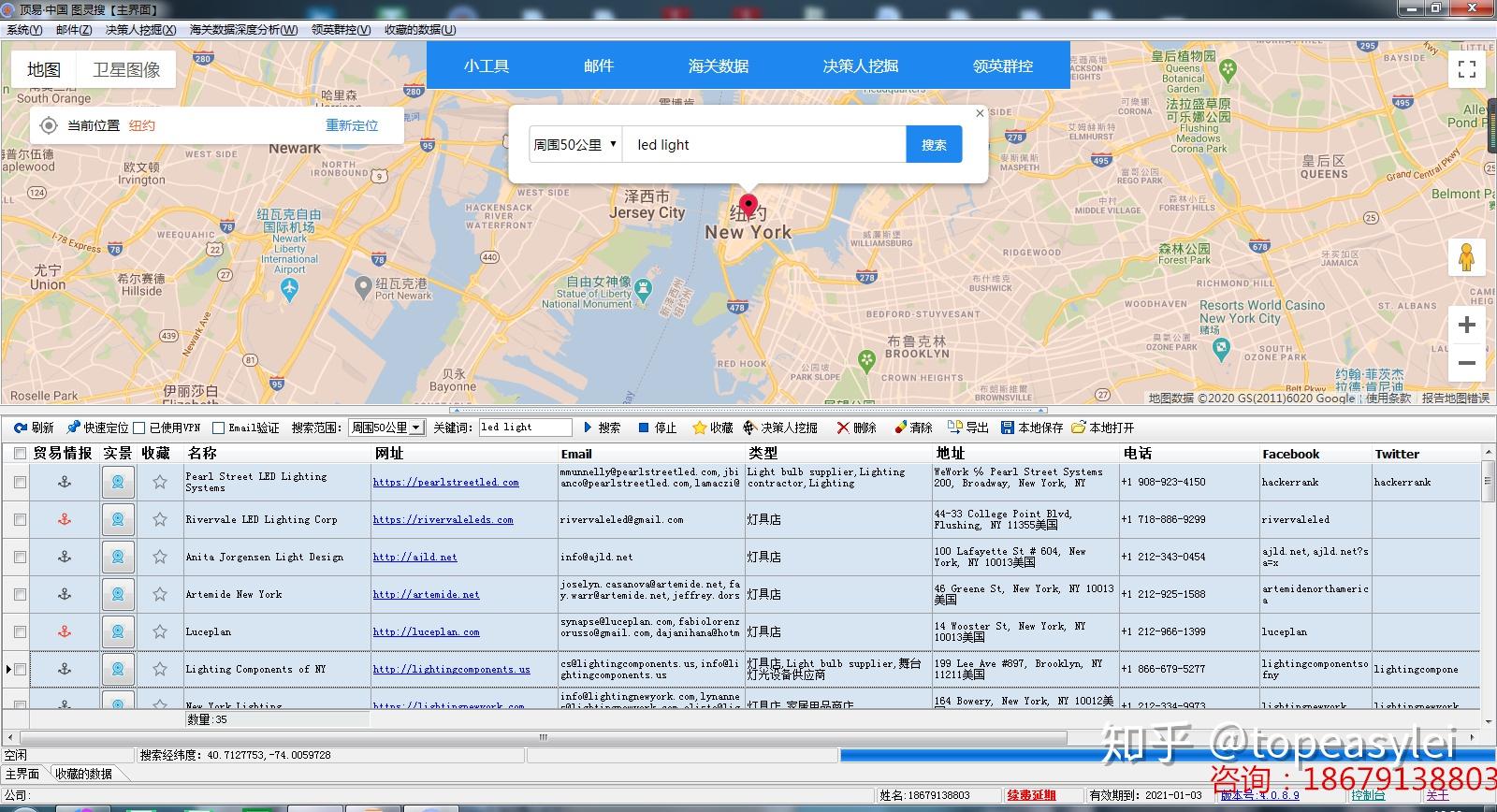This screenshot has width=1497, height=812.
Task: Sort by the 名称 column header
Action: [x=277, y=454]
